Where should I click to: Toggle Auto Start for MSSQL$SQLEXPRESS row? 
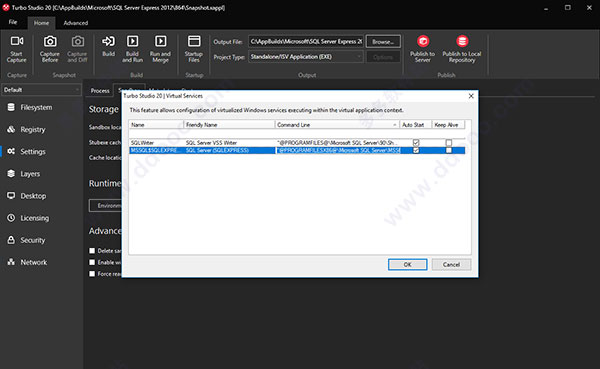[416, 150]
